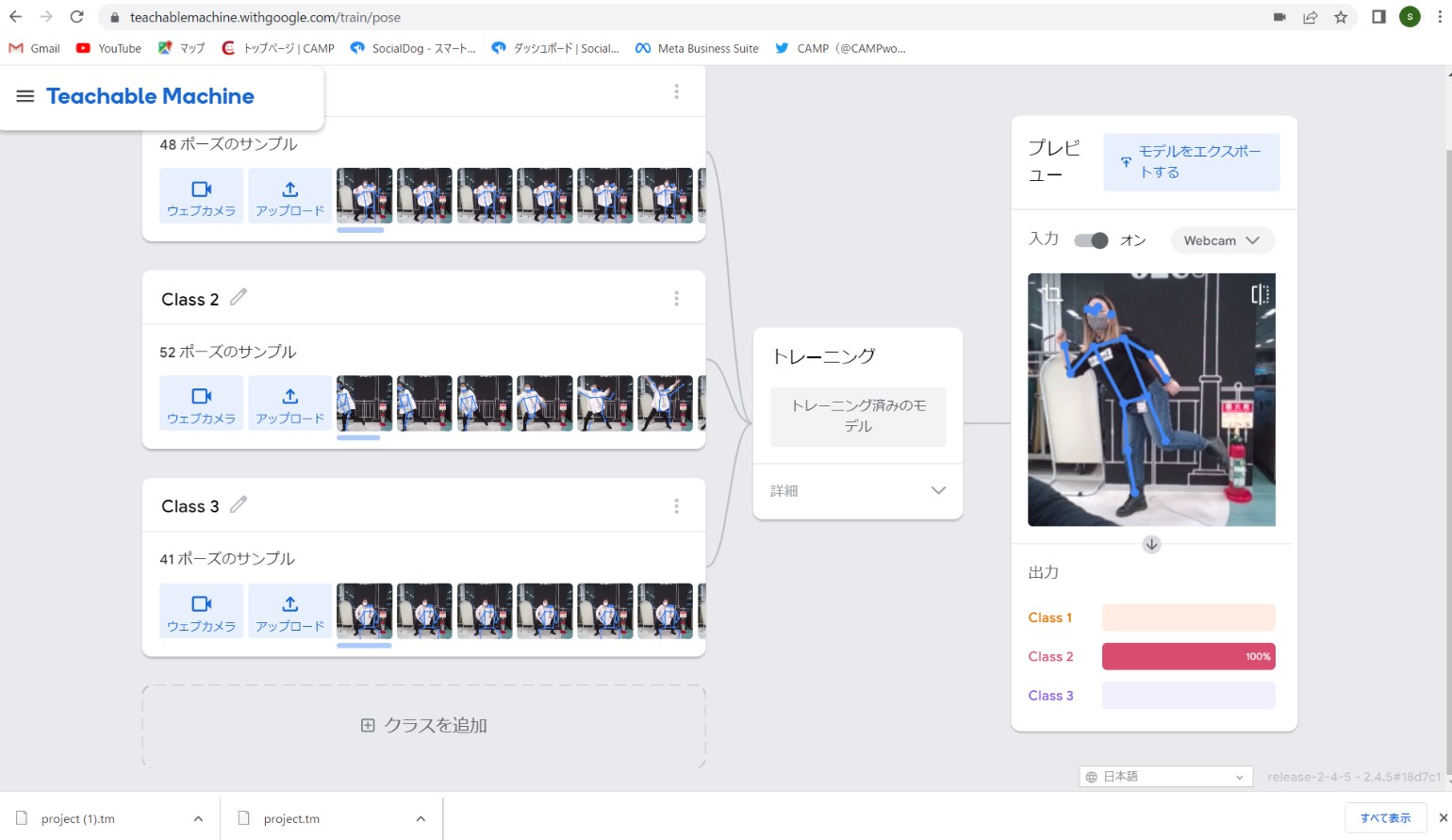
Task: Click the scrollbar under Class 3 samples
Action: [364, 645]
